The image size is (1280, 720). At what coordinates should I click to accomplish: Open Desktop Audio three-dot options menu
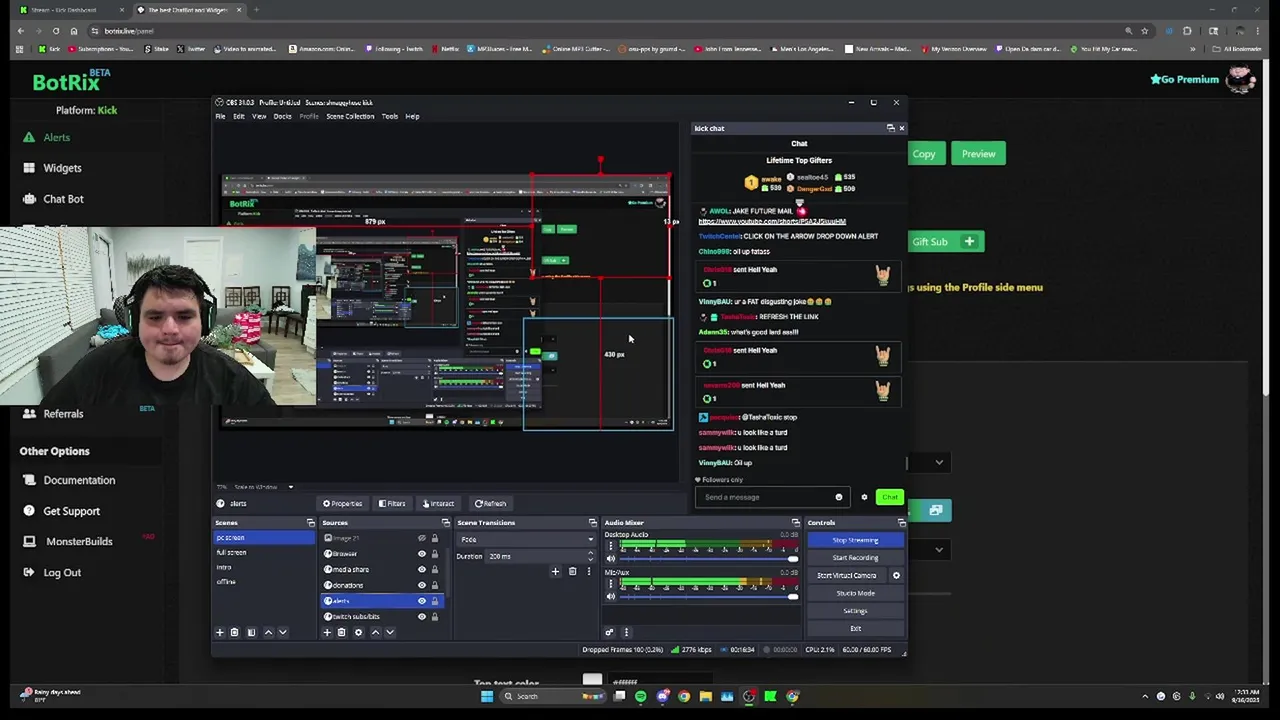click(x=611, y=547)
